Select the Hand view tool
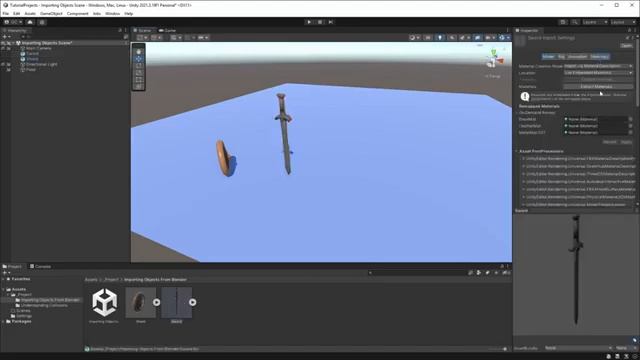 139,51
